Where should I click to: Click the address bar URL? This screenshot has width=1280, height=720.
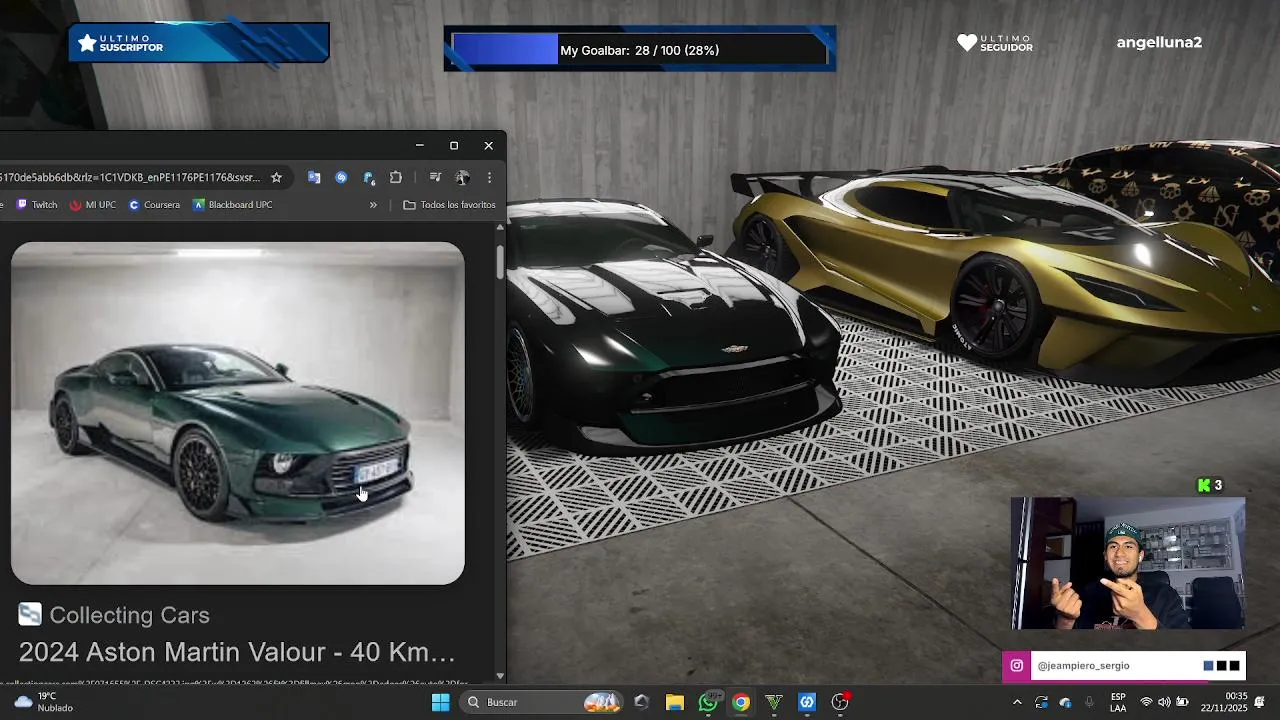(130, 178)
